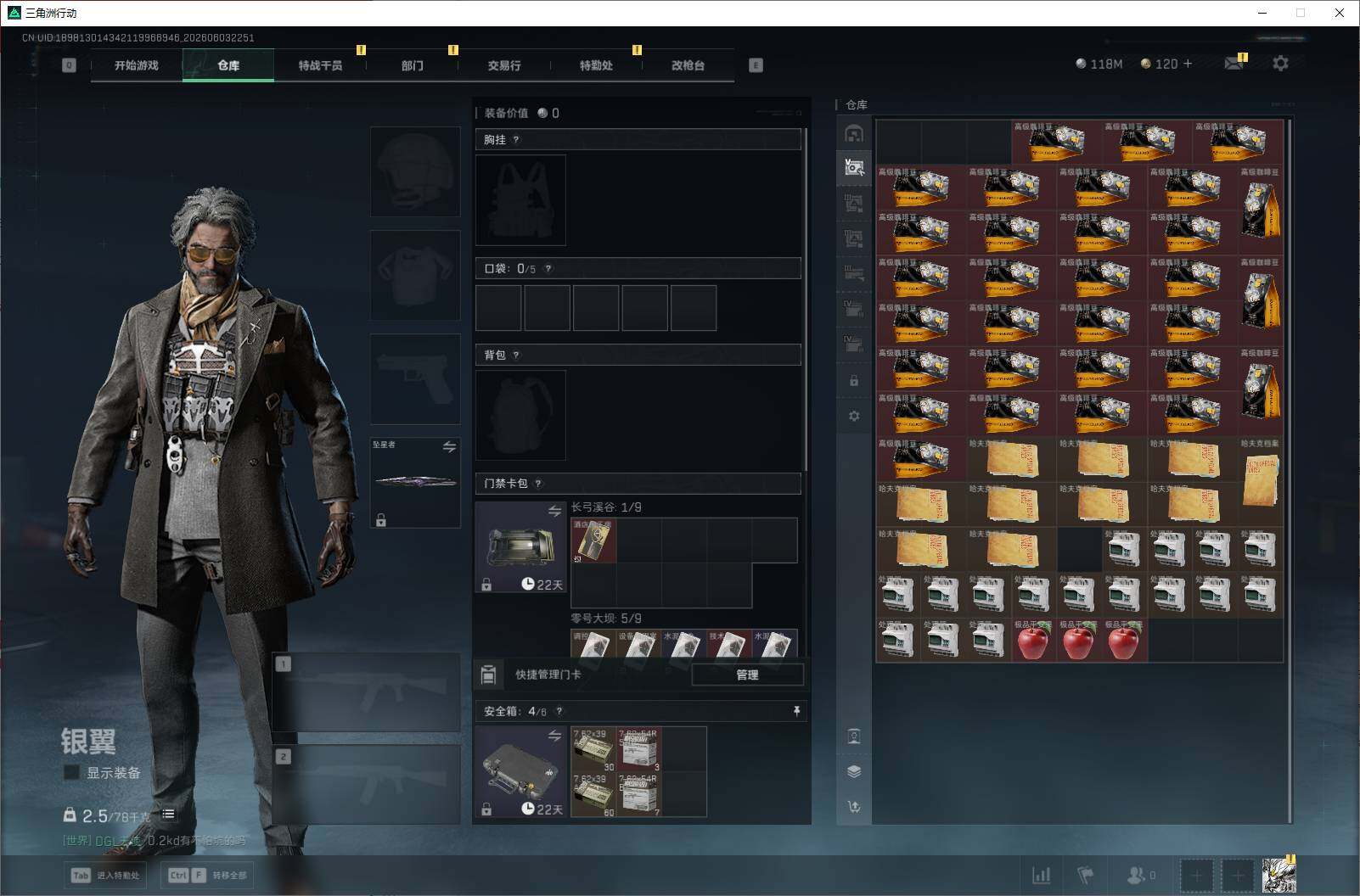
Task: Open the settings gear in top bar
Action: (x=1280, y=64)
